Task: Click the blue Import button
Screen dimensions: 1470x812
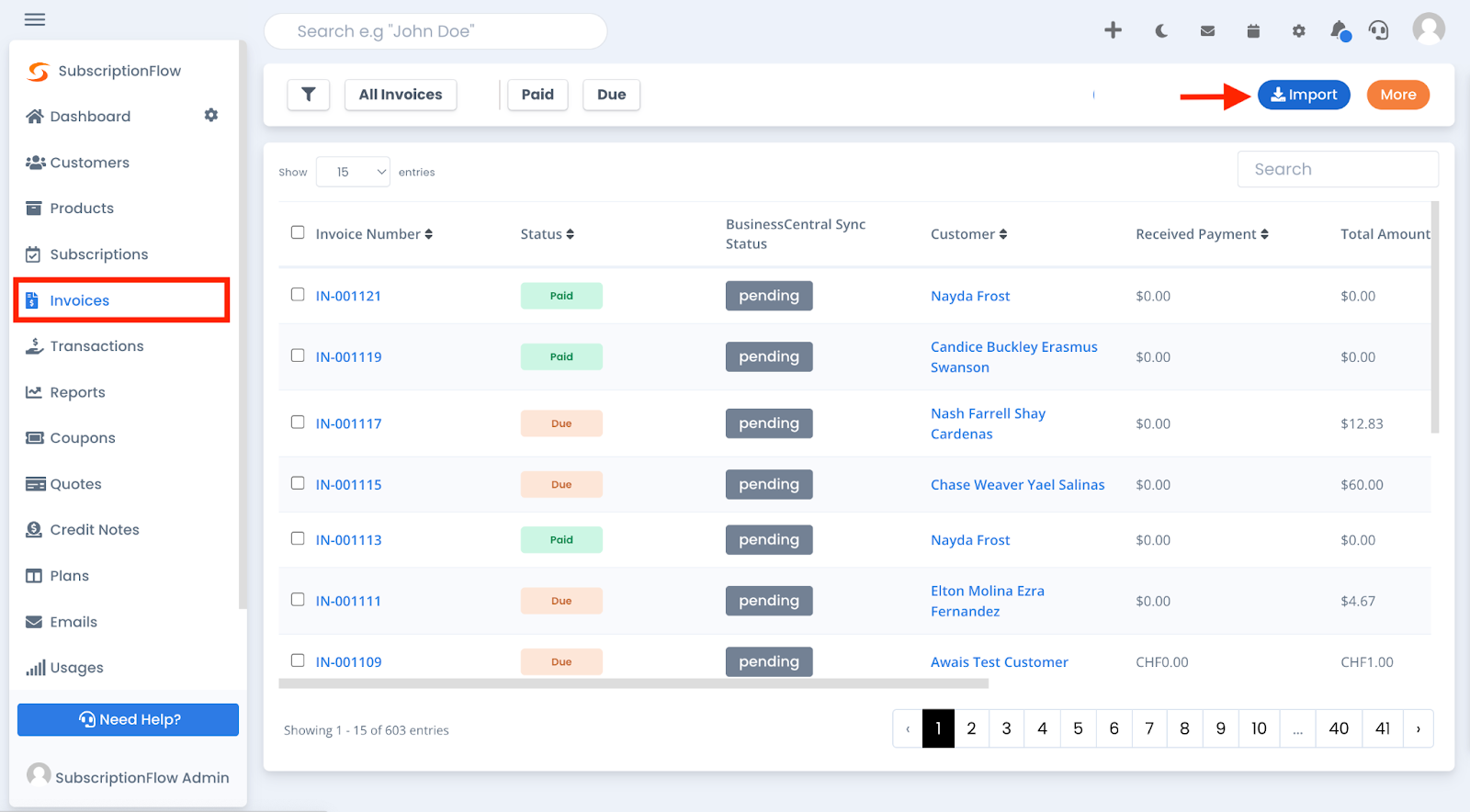Action: pos(1304,95)
